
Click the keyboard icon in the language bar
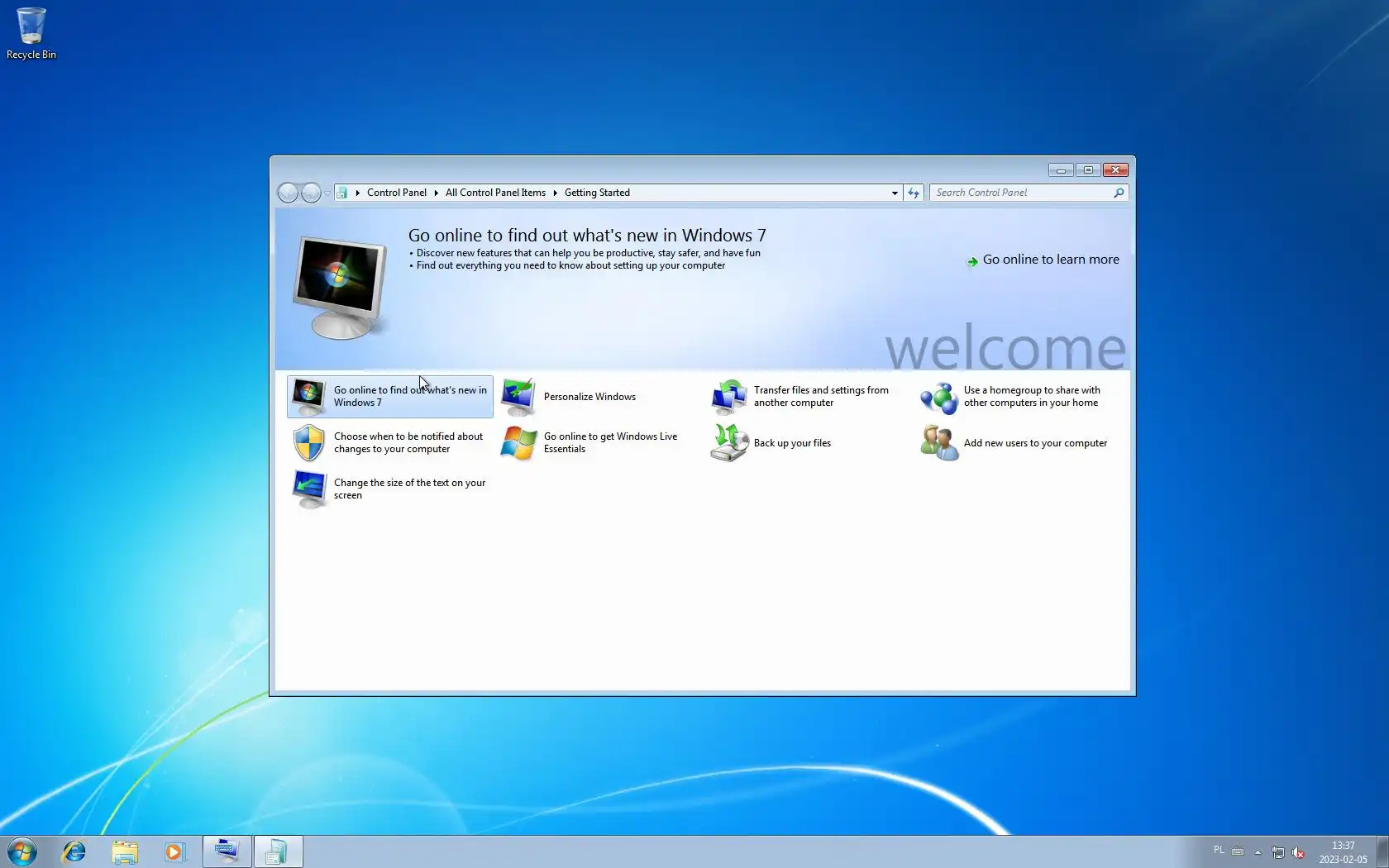[x=1238, y=851]
